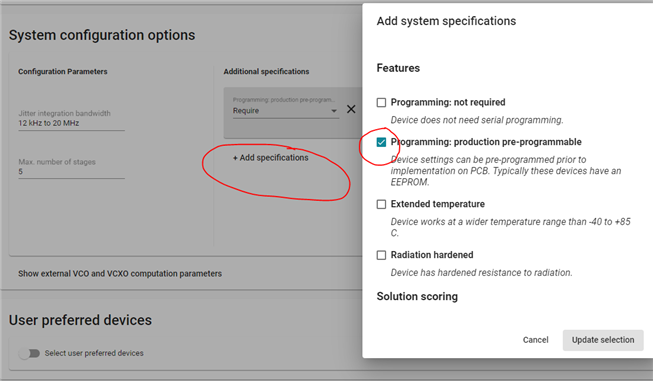Click 'Programming: not required' label text
The width and height of the screenshot is (653, 381).
(448, 102)
